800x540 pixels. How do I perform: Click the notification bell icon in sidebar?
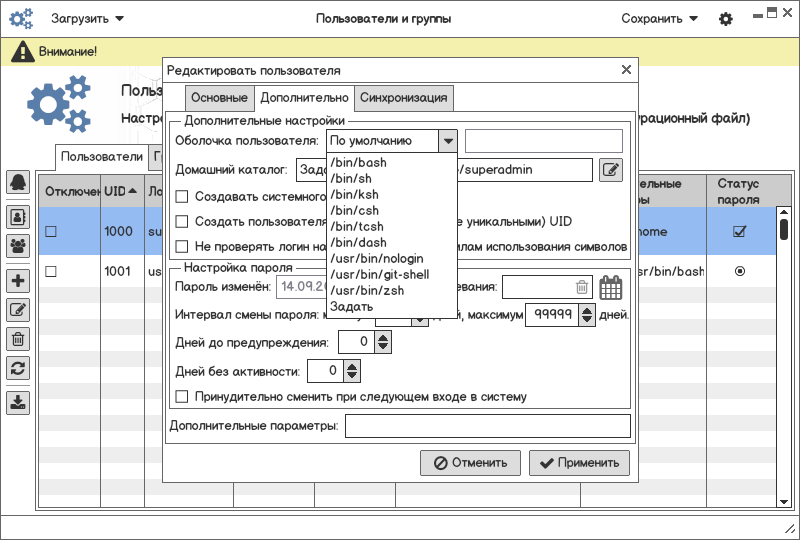18,181
